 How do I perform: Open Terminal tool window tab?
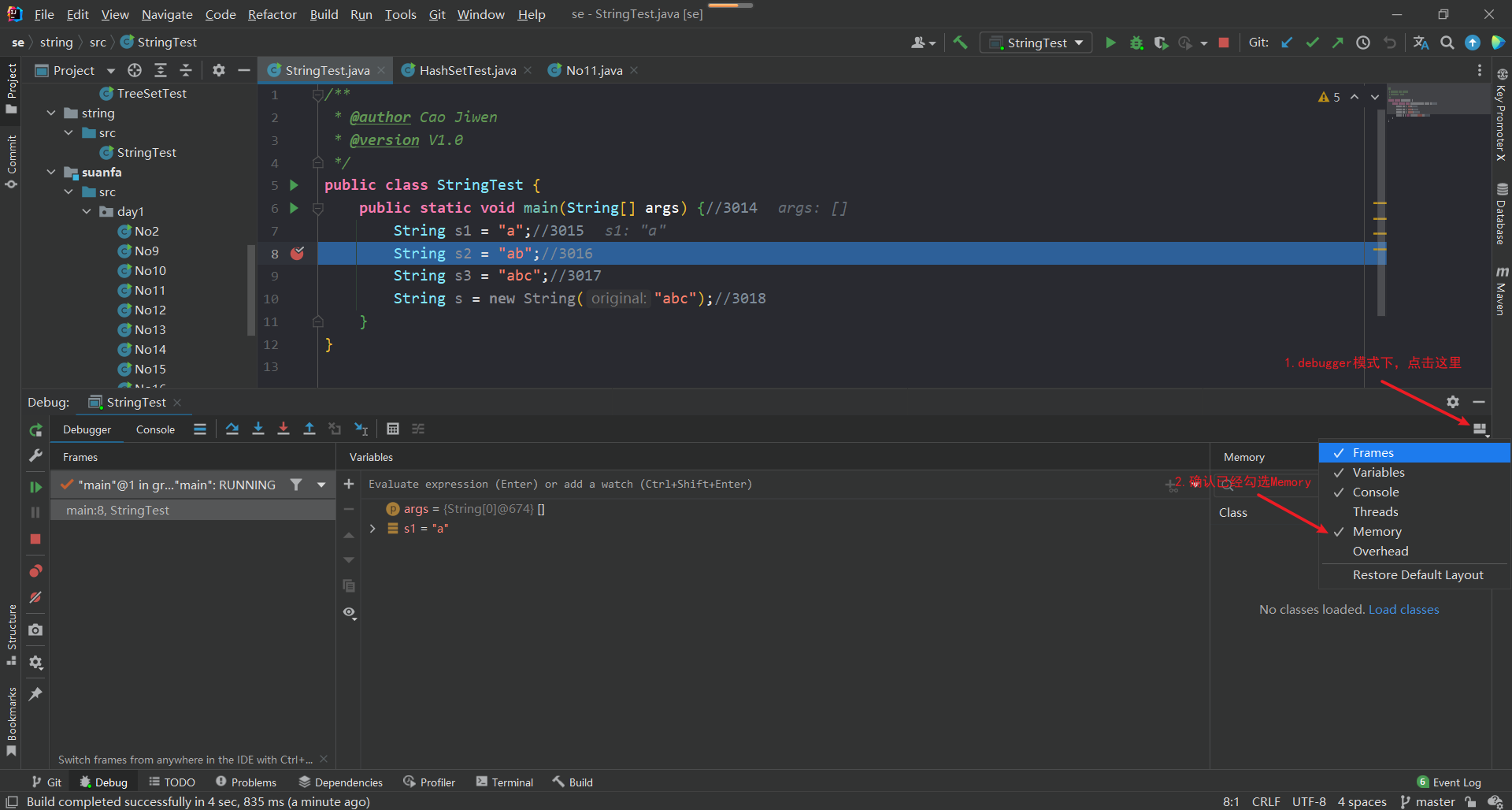[x=505, y=782]
